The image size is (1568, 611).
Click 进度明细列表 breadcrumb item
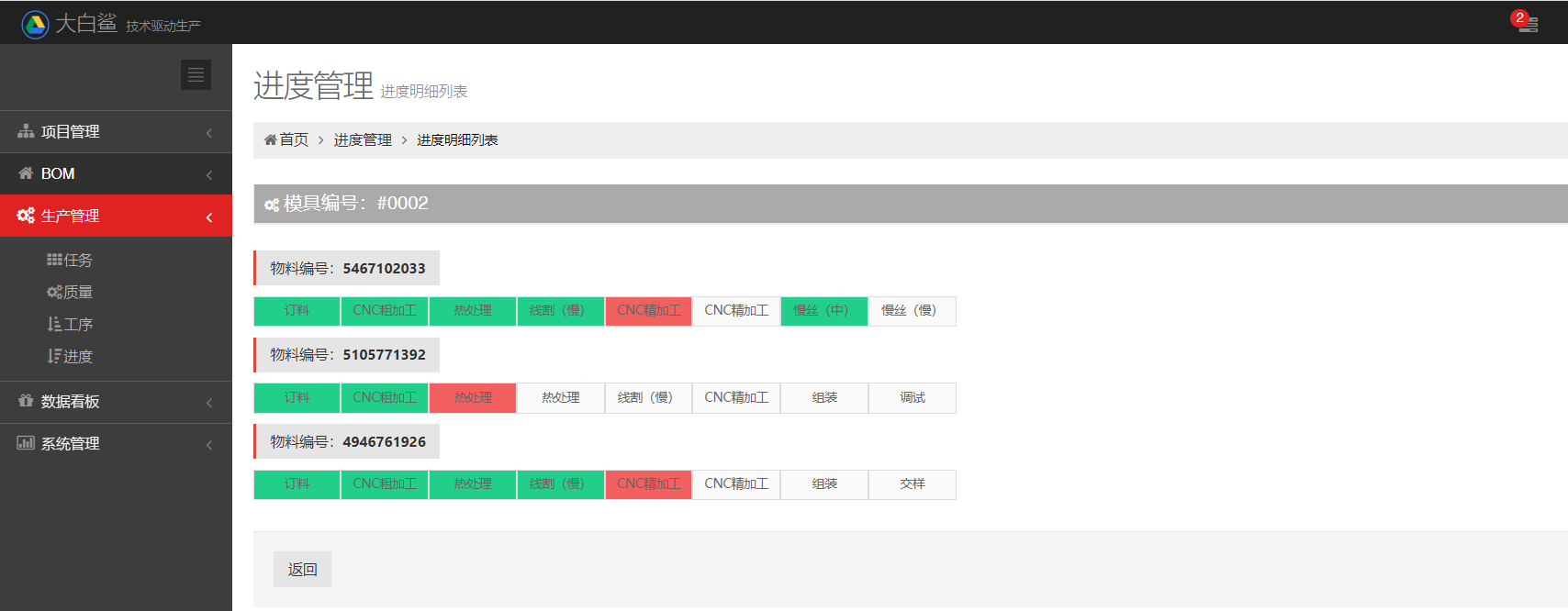[x=457, y=139]
